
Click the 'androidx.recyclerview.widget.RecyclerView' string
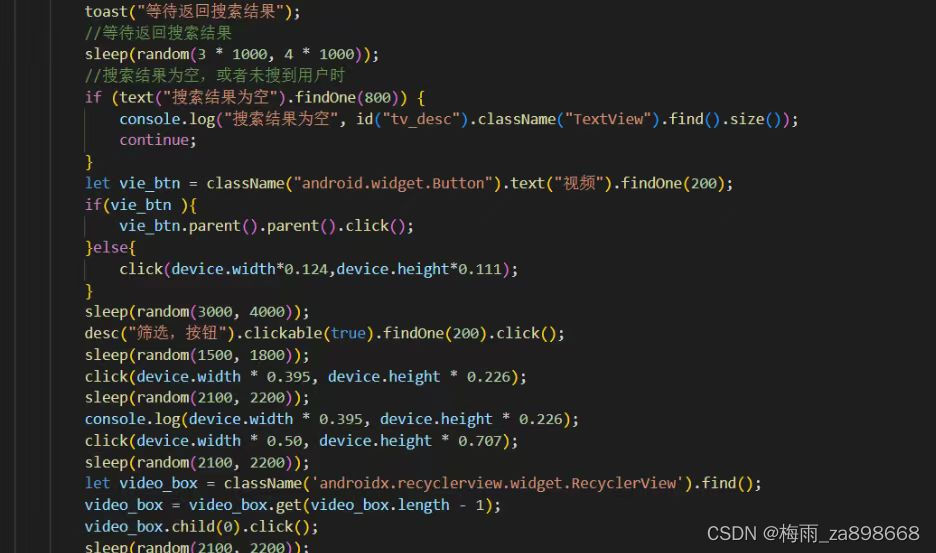497,483
